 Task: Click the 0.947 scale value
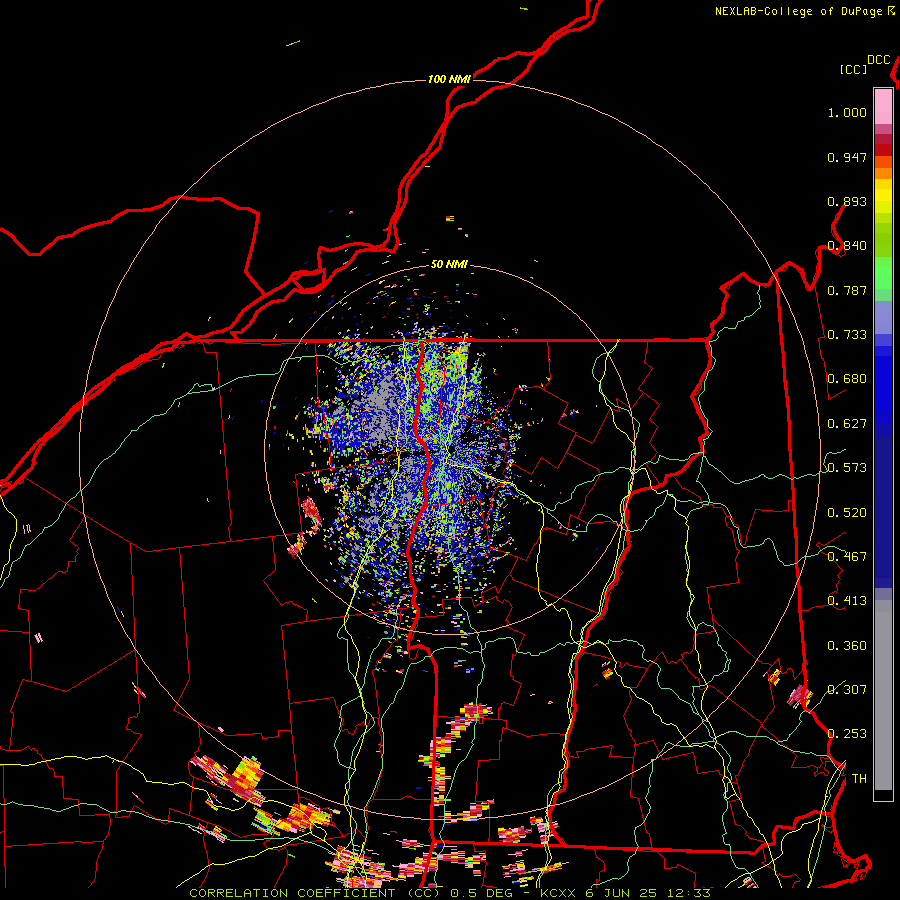pyautogui.click(x=847, y=157)
